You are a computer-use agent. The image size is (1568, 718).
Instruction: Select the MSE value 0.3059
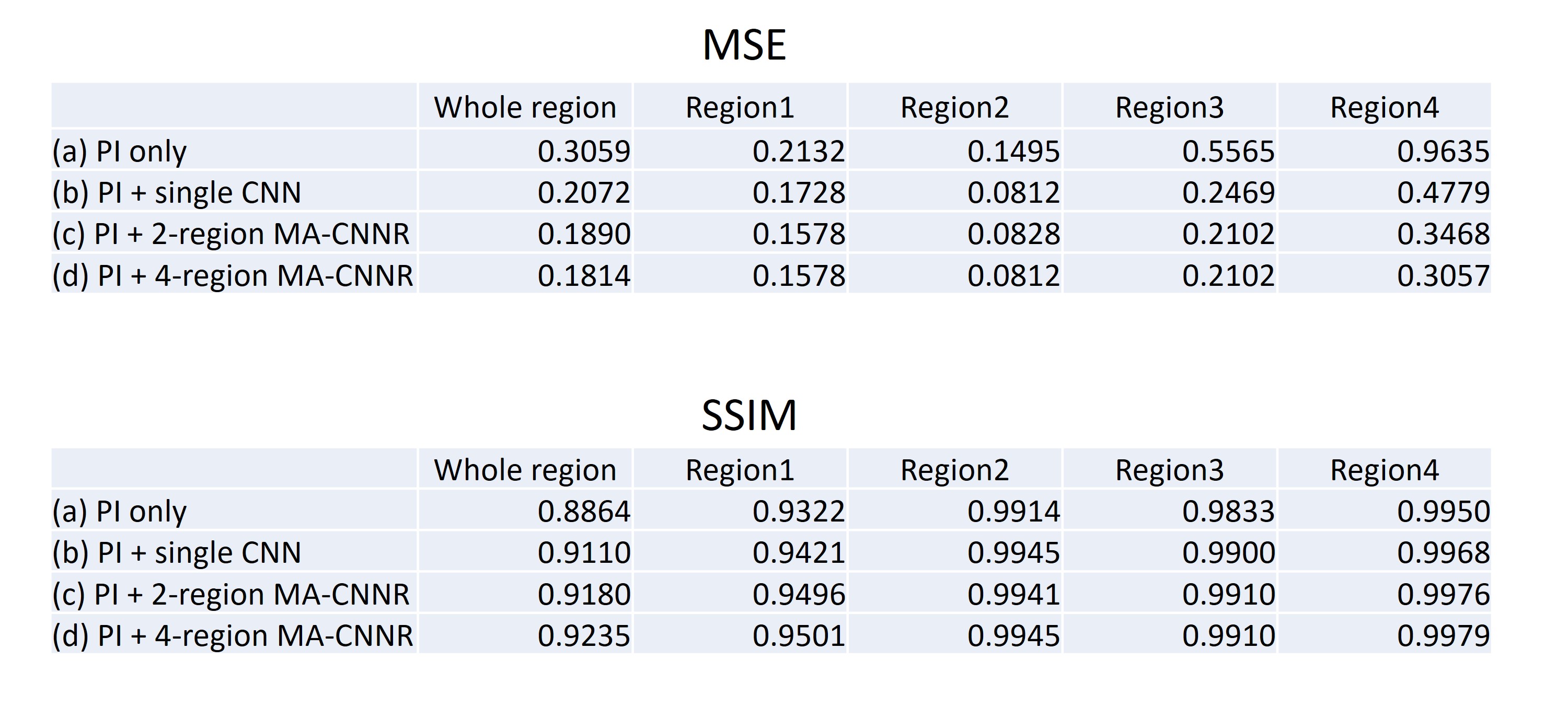click(583, 152)
